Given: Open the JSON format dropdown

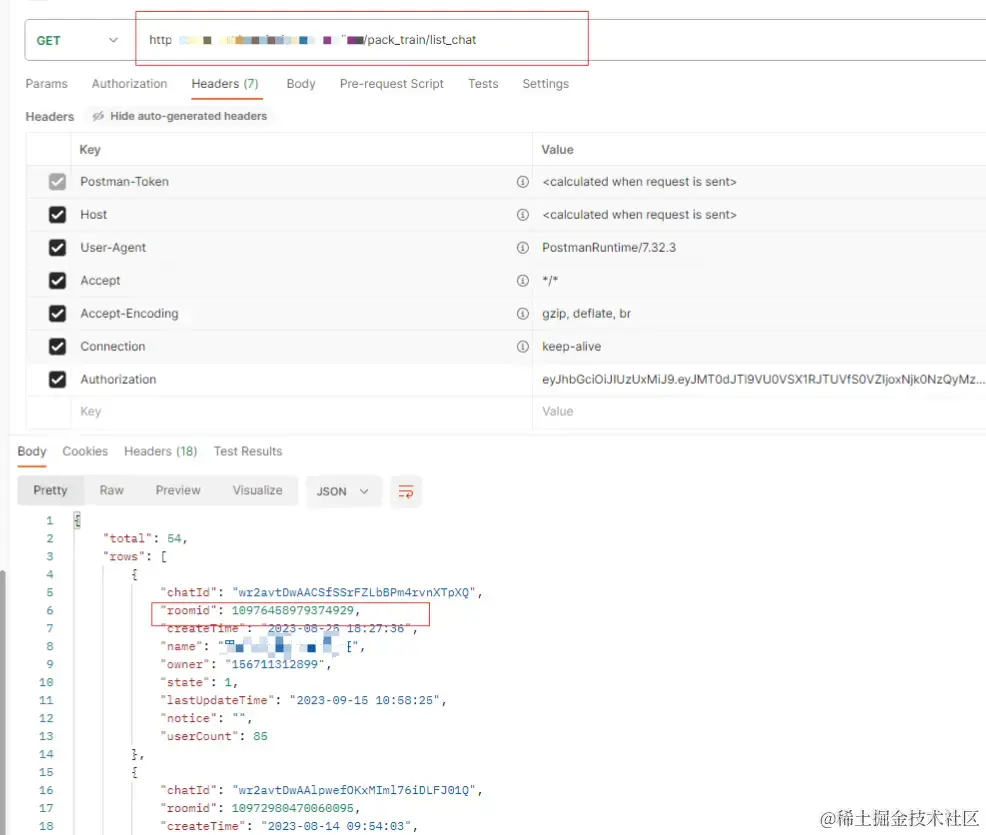Looking at the screenshot, I should pos(343,491).
